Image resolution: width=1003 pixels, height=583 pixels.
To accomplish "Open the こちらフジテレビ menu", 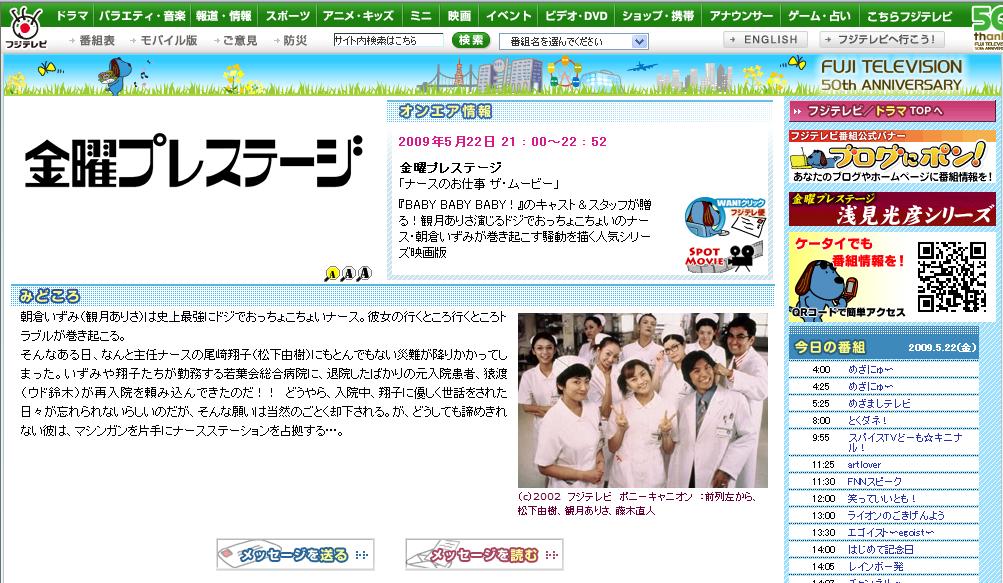I will [909, 15].
